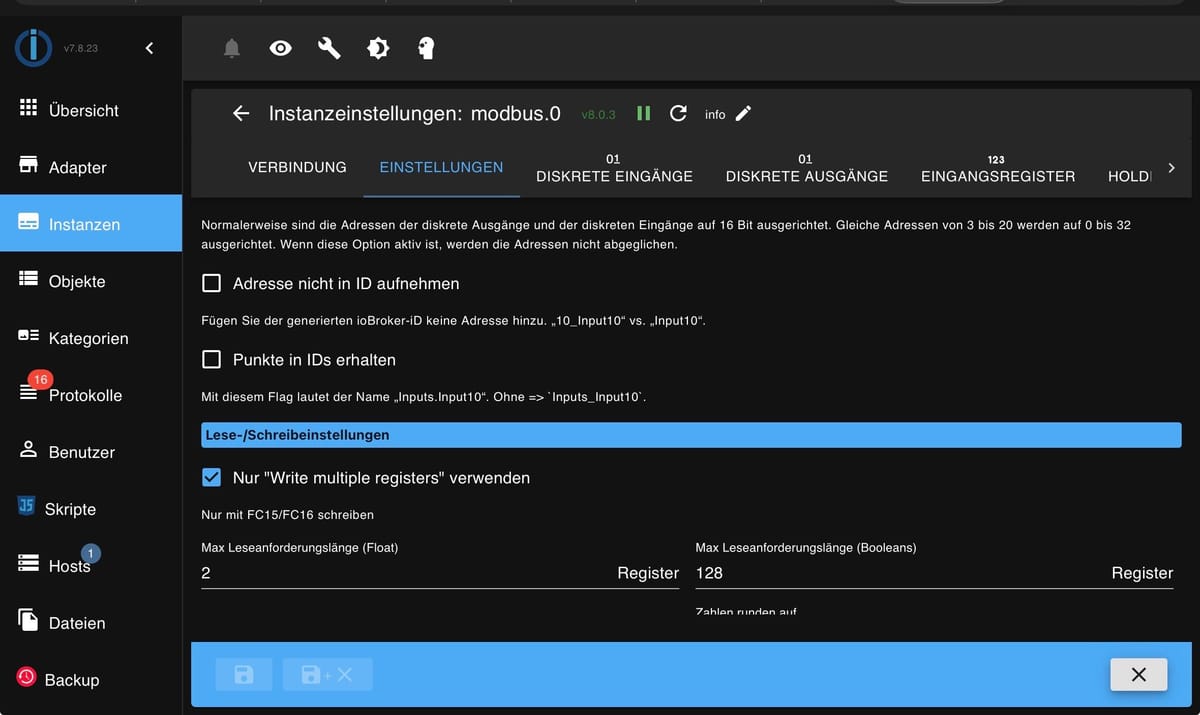Toggle expert mode head icon
Viewport: 1200px width, 715px height.
click(x=426, y=48)
